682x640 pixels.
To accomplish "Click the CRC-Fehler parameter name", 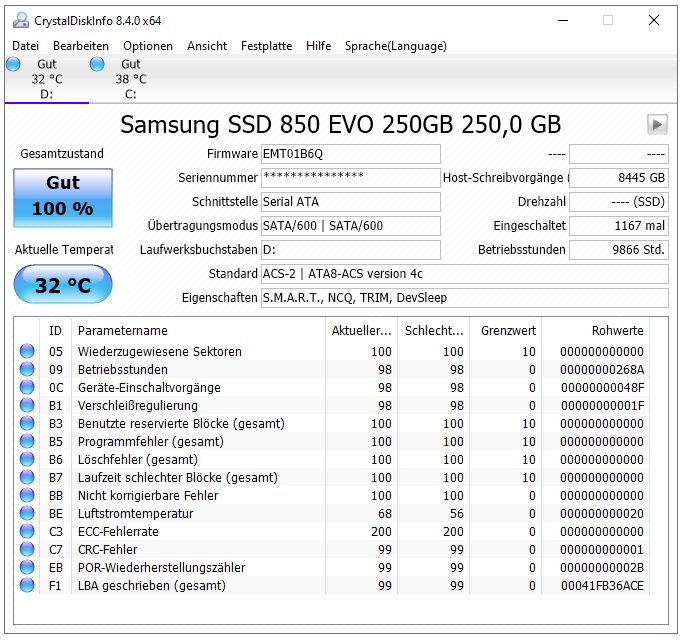I will click(x=107, y=550).
